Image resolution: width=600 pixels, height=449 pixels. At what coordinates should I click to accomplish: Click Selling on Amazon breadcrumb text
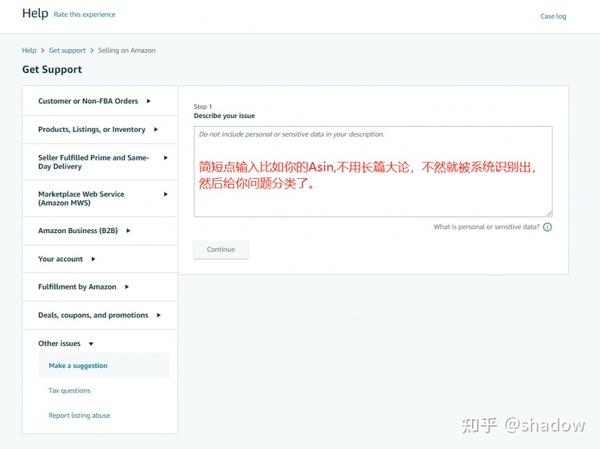click(127, 50)
